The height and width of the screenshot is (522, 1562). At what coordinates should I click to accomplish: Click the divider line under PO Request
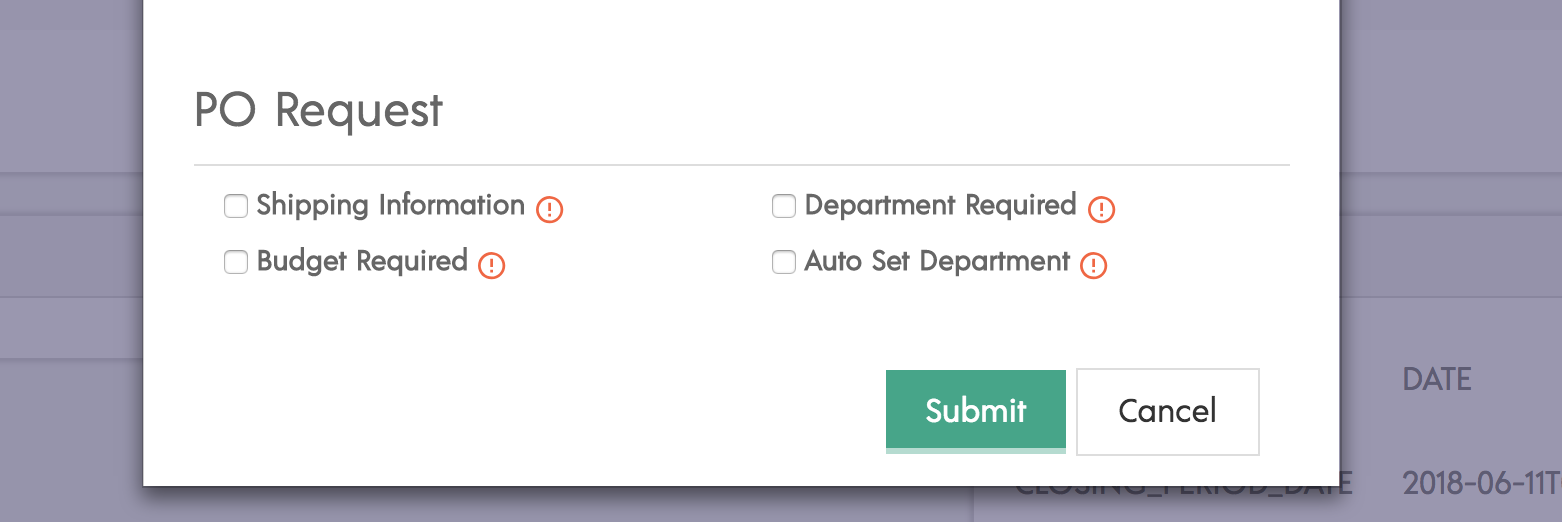coord(742,164)
